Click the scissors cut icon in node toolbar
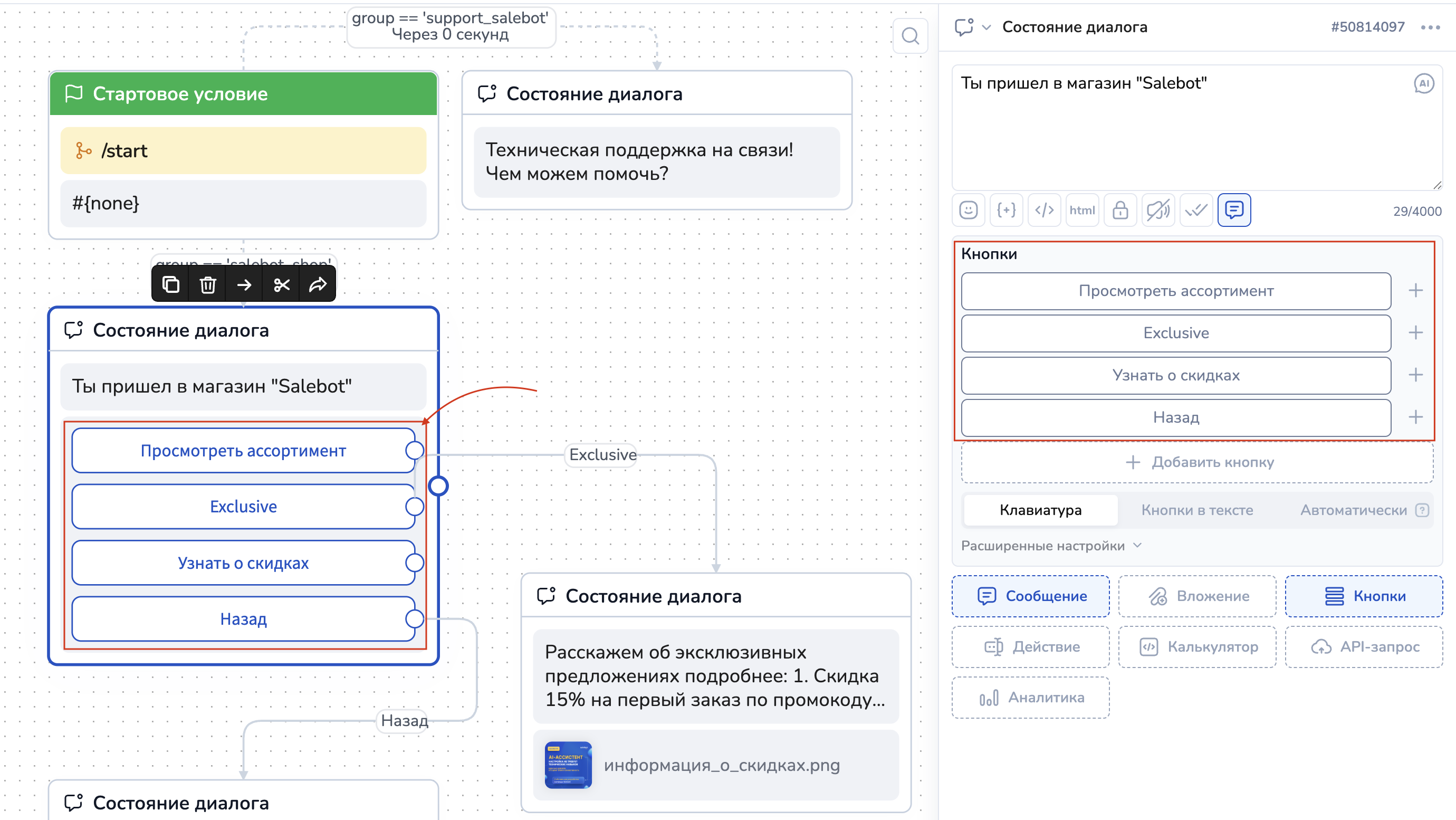Viewport: 1456px width, 820px height. 282,284
